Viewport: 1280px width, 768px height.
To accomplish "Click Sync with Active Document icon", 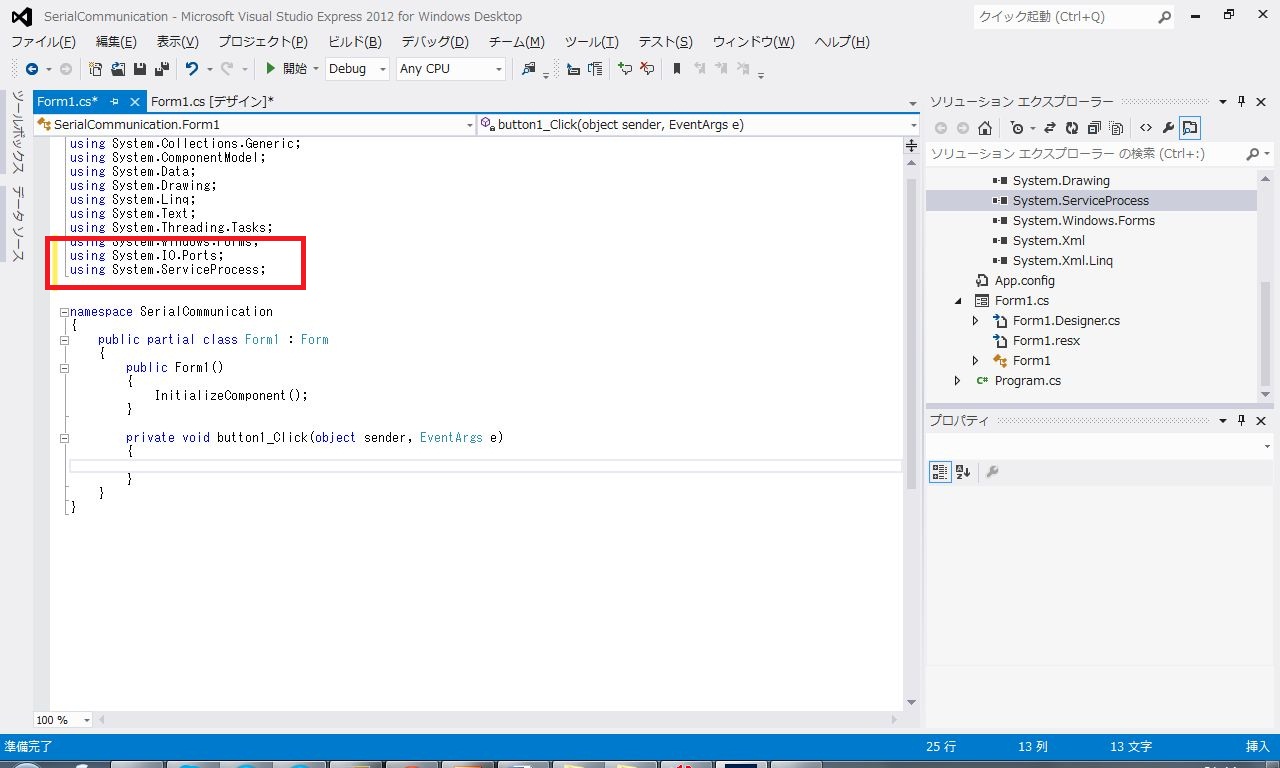I will 1050,128.
